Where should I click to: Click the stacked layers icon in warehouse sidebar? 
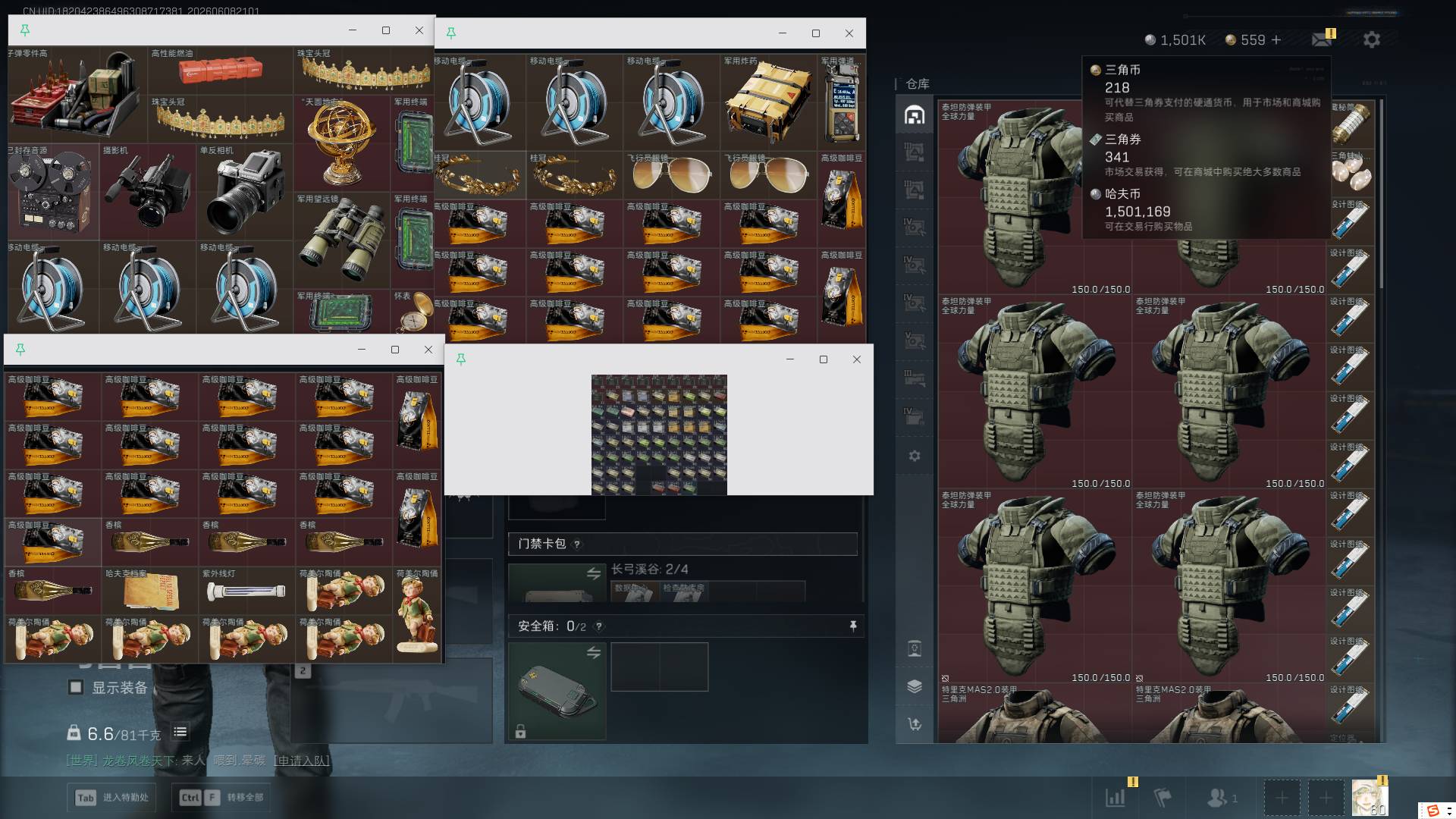[x=915, y=686]
